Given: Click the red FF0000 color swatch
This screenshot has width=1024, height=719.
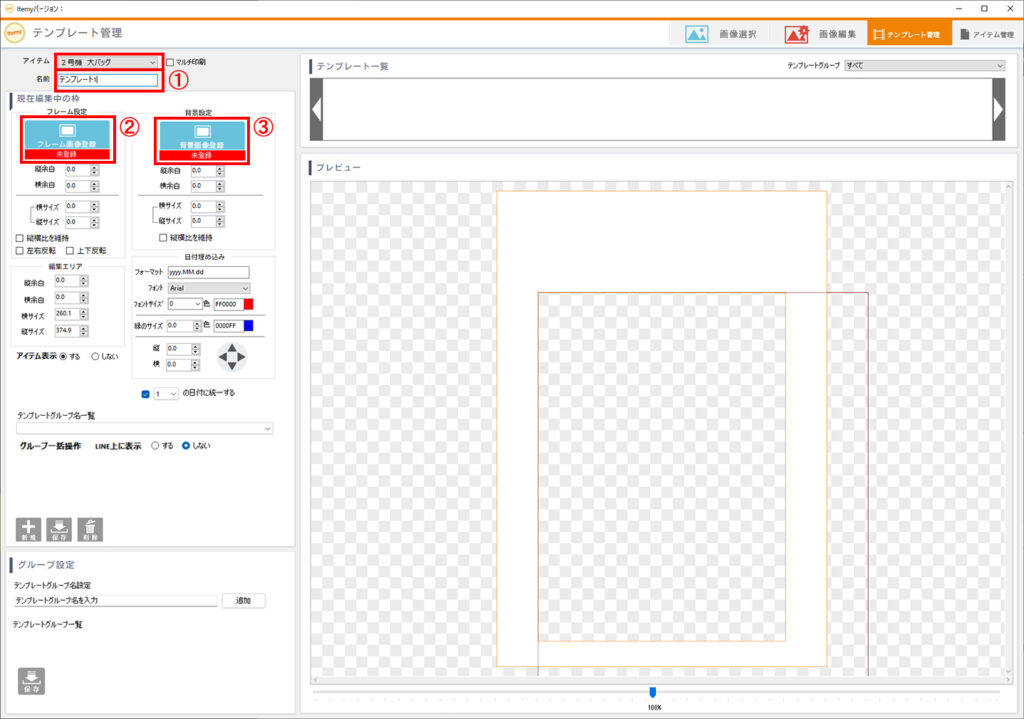Looking at the screenshot, I should click(249, 303).
